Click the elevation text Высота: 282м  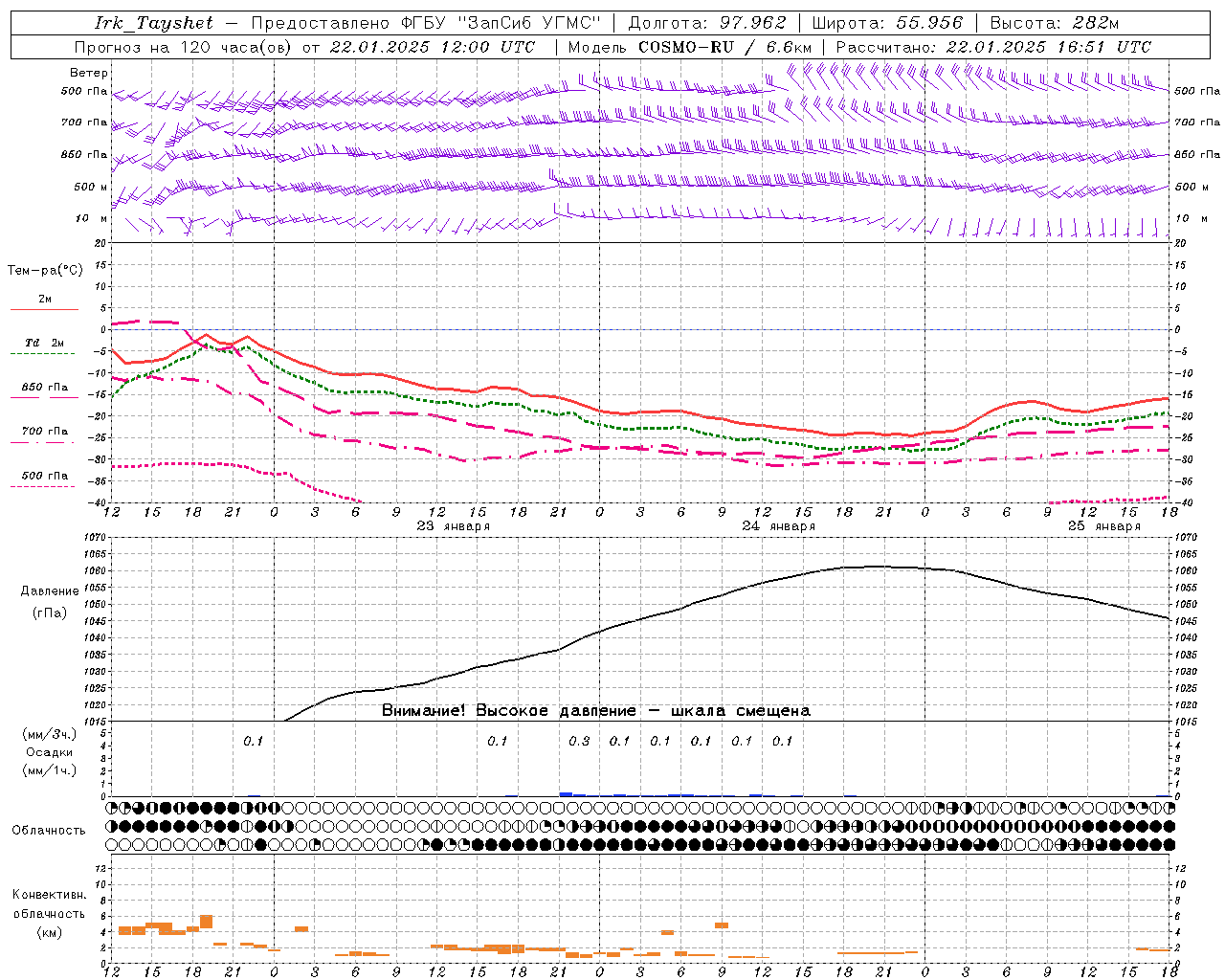tap(1055, 23)
